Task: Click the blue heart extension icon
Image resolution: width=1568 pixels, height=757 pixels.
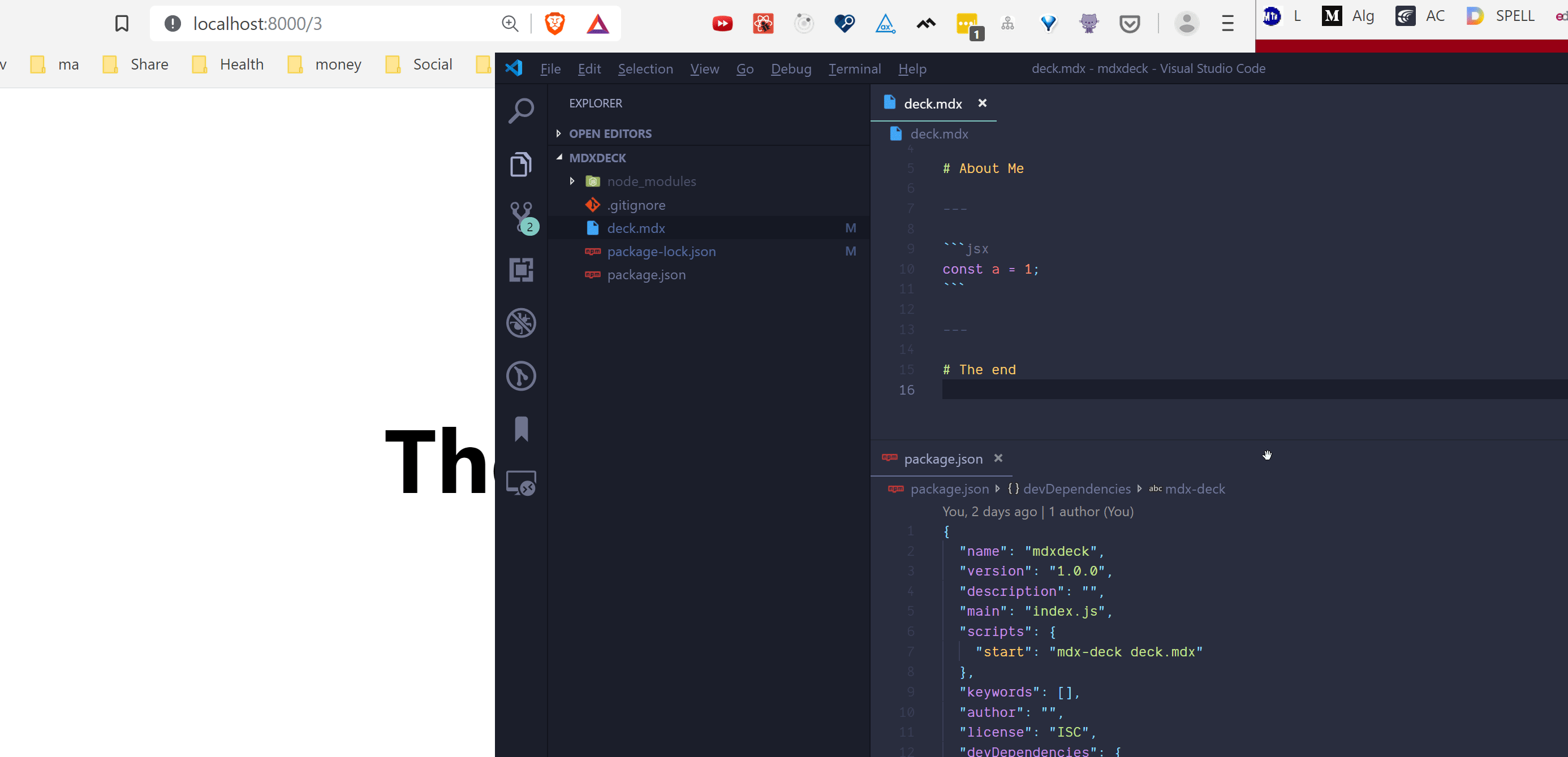Action: pyautogui.click(x=845, y=24)
